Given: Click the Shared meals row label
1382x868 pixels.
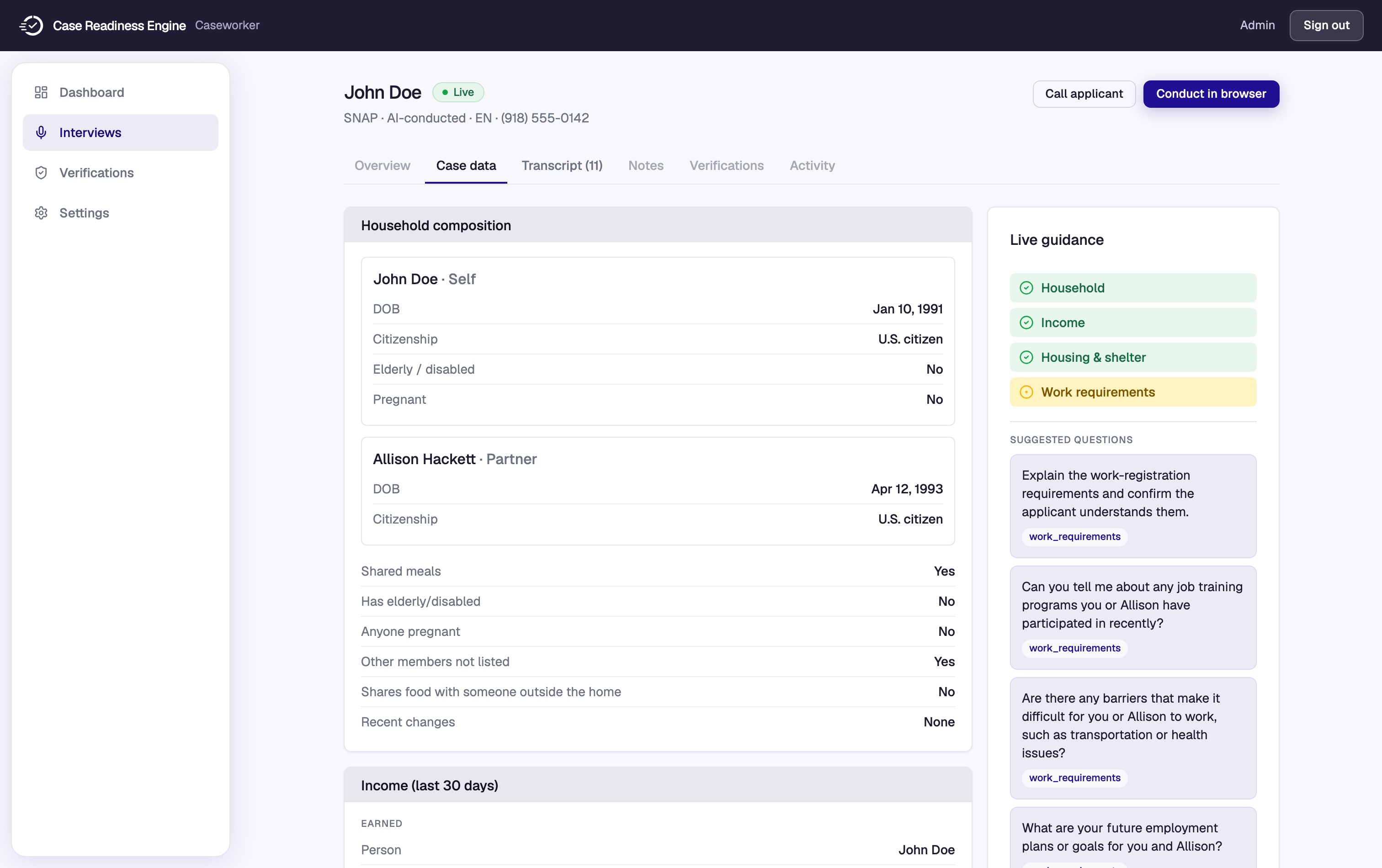Looking at the screenshot, I should [401, 571].
